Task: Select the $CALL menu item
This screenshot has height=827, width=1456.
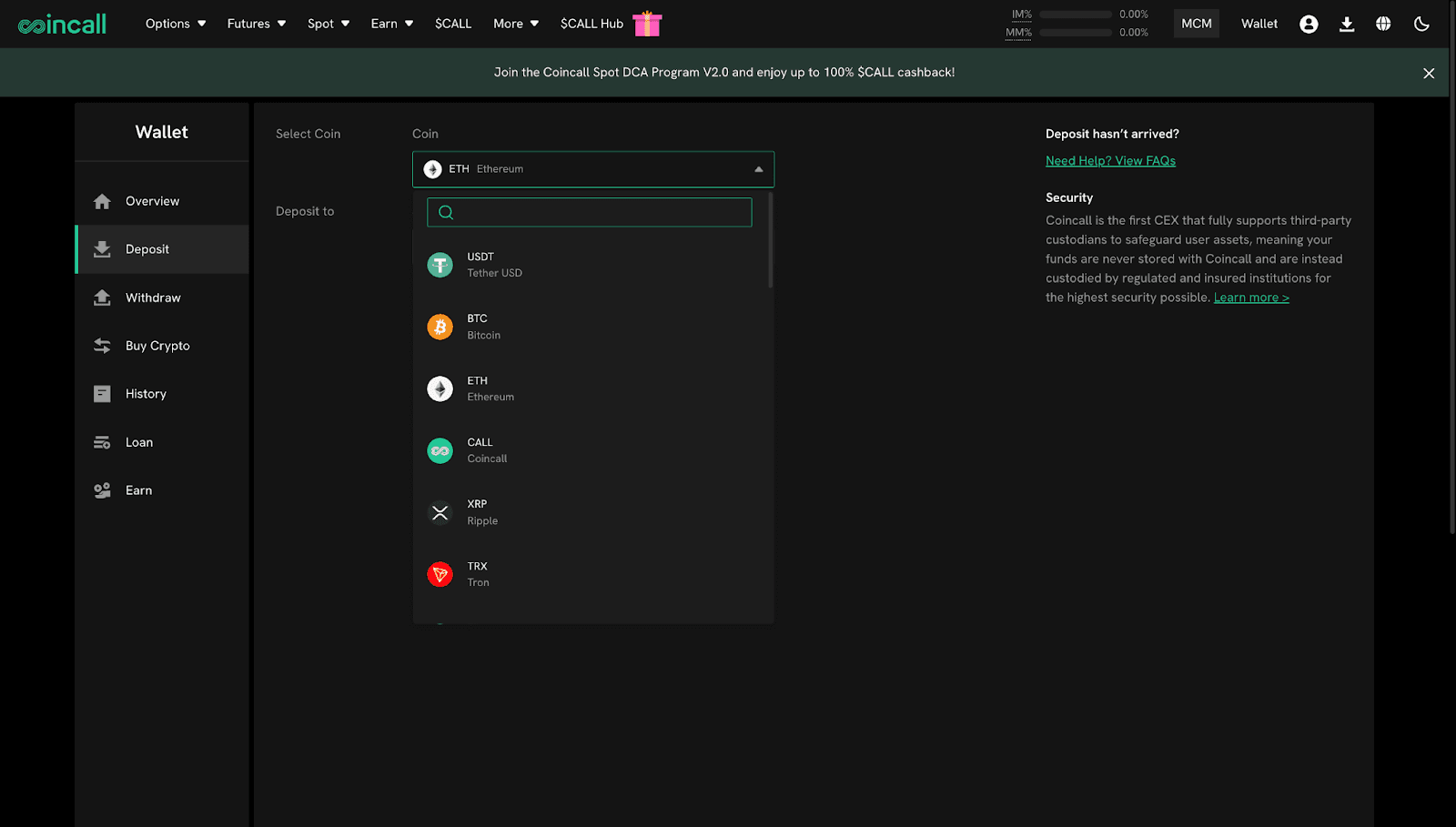Action: tap(453, 24)
